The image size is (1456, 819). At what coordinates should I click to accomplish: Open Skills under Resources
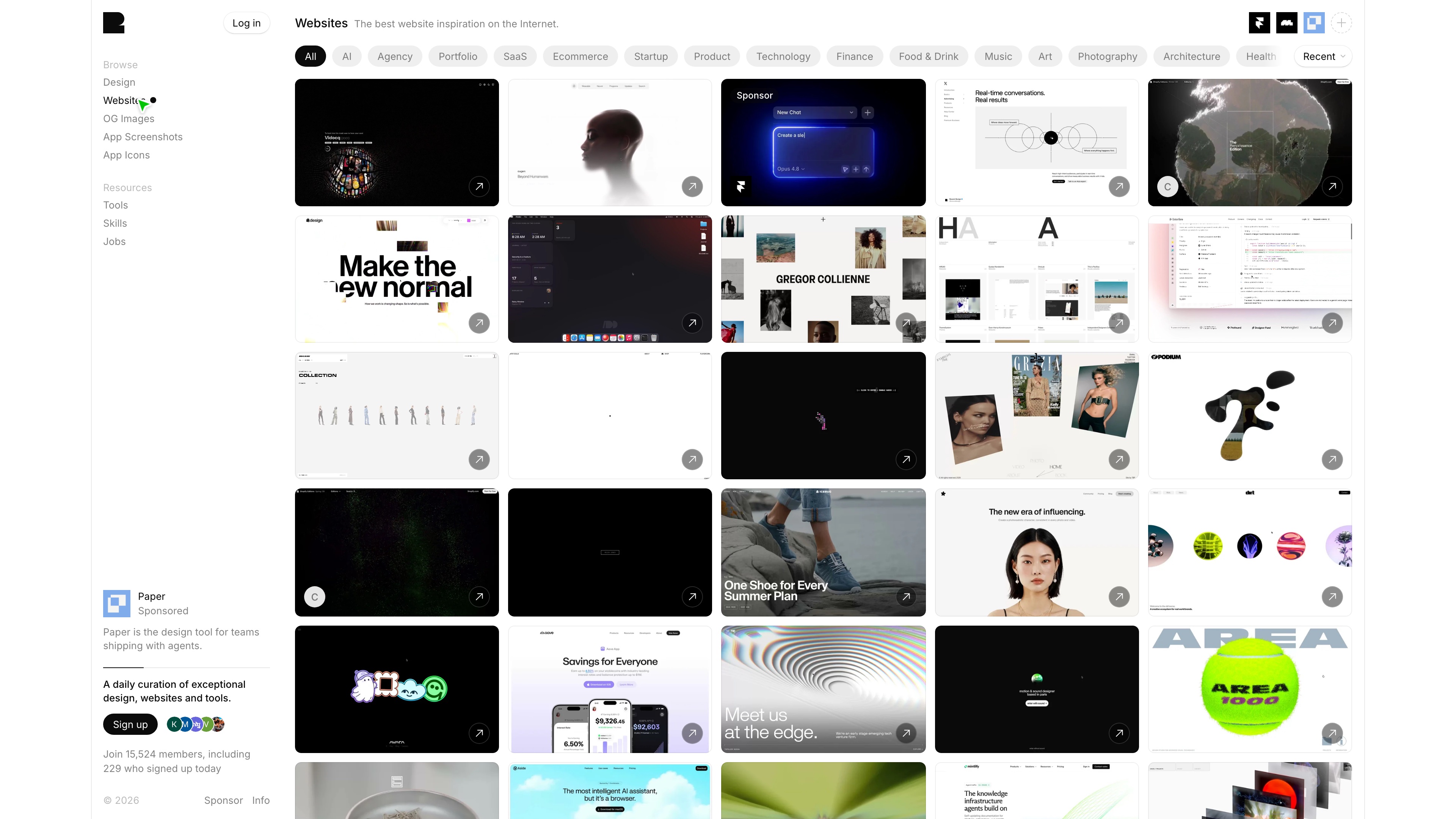point(115,223)
